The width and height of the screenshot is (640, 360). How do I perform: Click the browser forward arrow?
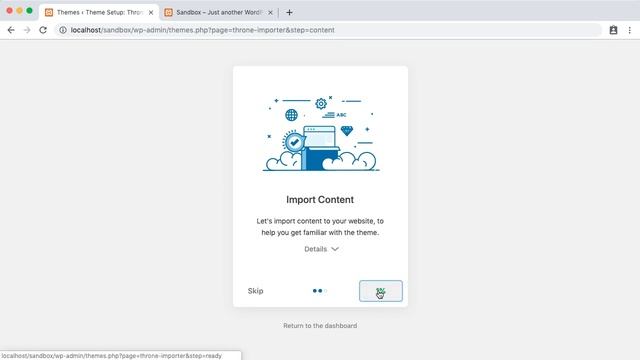[x=27, y=30]
